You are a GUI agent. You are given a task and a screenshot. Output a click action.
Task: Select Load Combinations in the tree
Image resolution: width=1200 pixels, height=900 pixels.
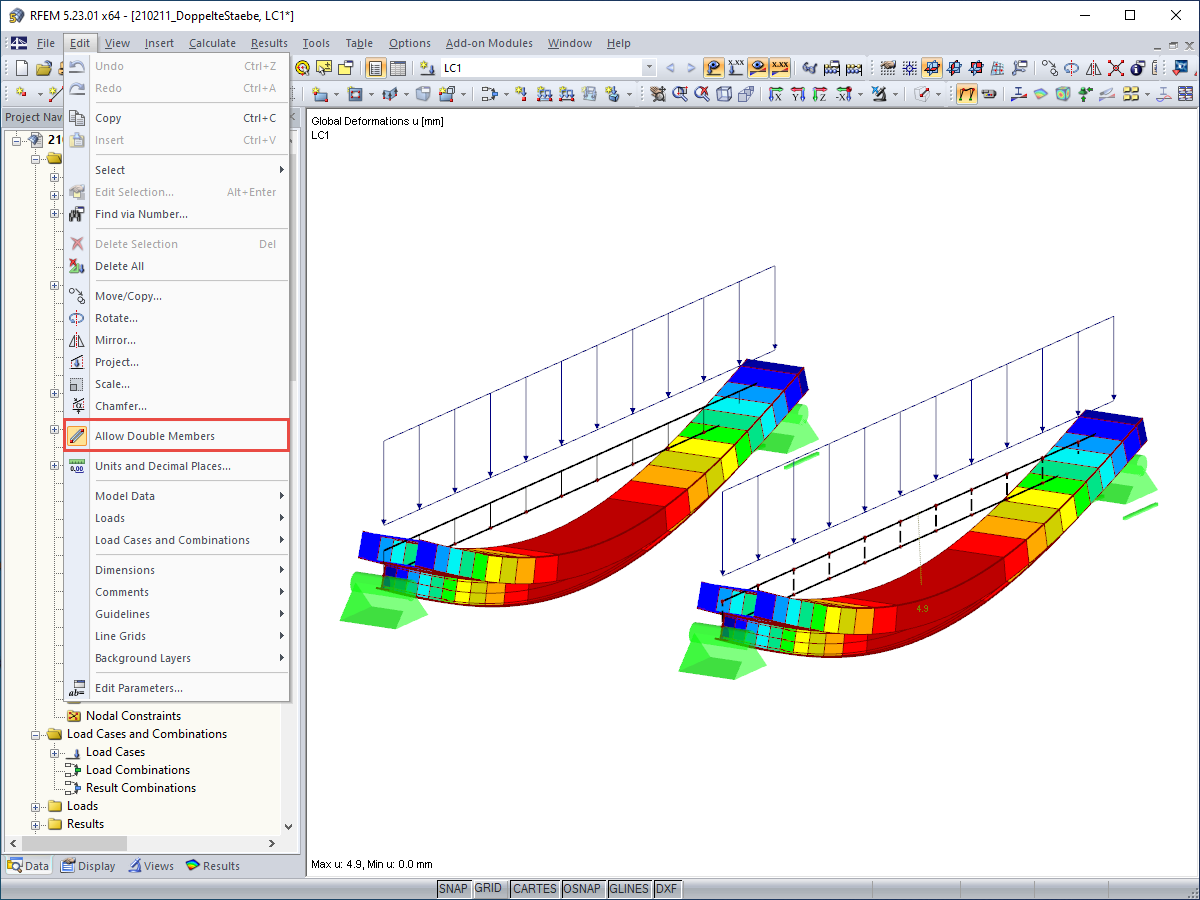click(138, 770)
